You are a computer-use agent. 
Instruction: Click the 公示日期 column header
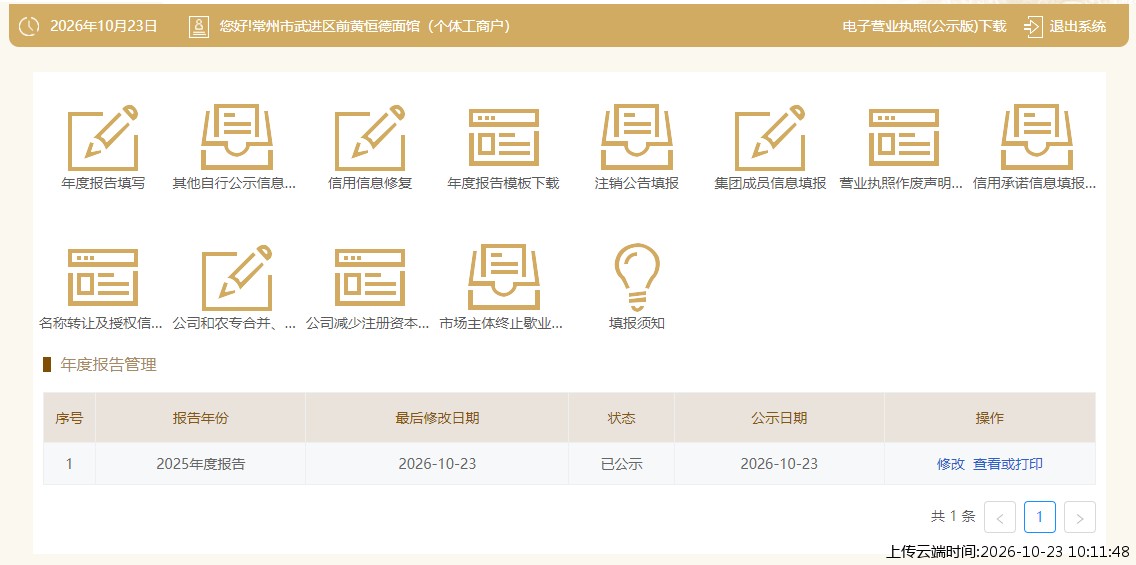(x=779, y=418)
